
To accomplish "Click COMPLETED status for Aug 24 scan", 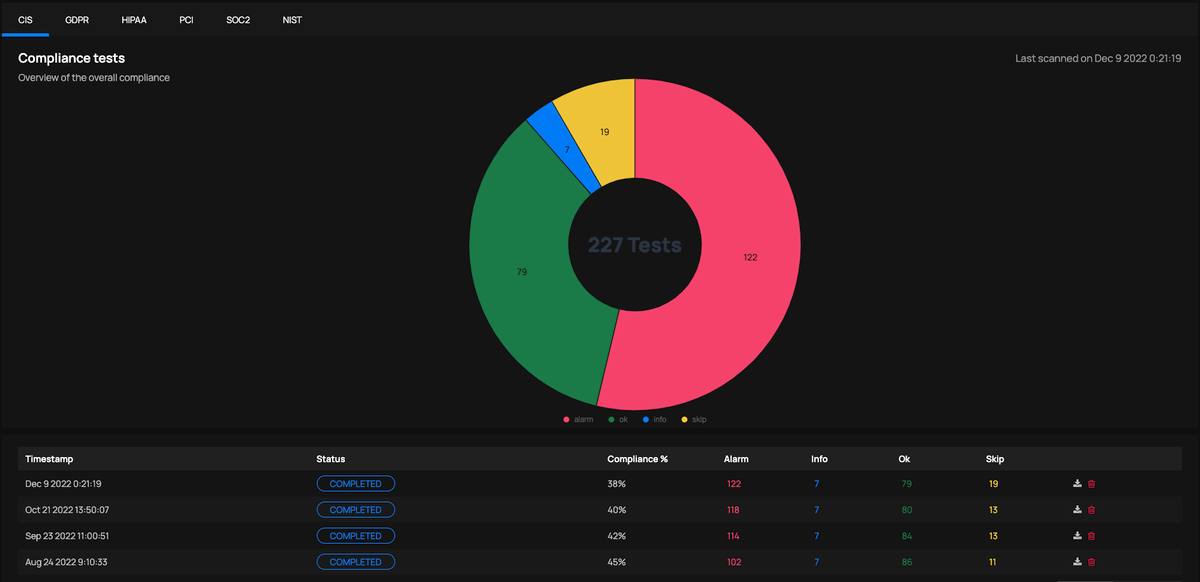I will coord(355,562).
